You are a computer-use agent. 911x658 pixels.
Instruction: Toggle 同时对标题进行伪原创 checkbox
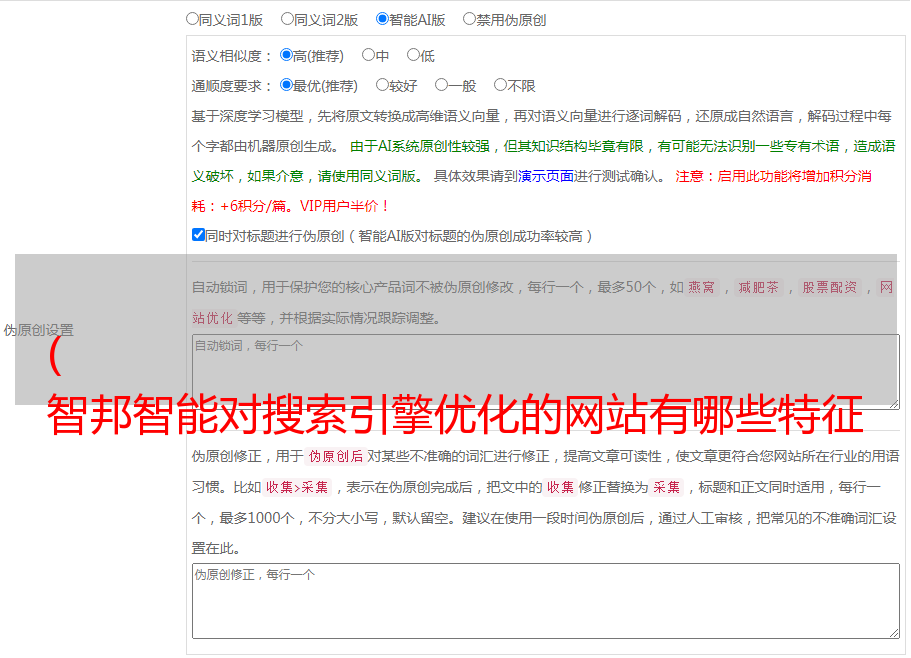[198, 235]
